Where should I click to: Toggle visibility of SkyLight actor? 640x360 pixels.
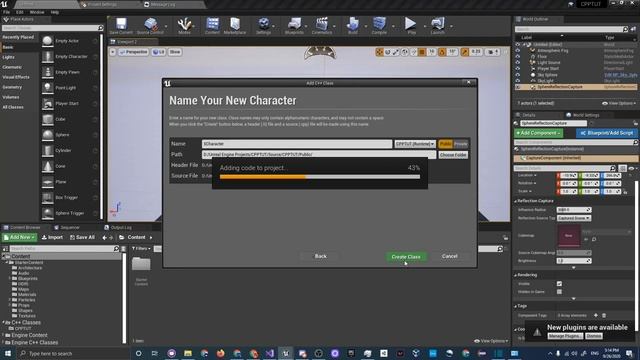[518, 81]
